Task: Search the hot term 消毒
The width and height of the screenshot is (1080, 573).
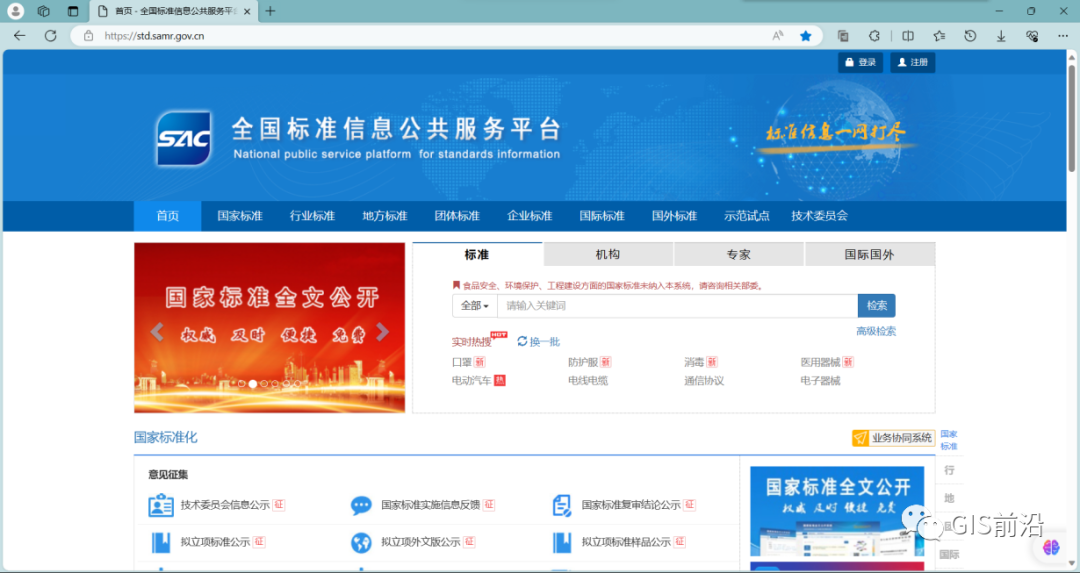Action: point(694,362)
